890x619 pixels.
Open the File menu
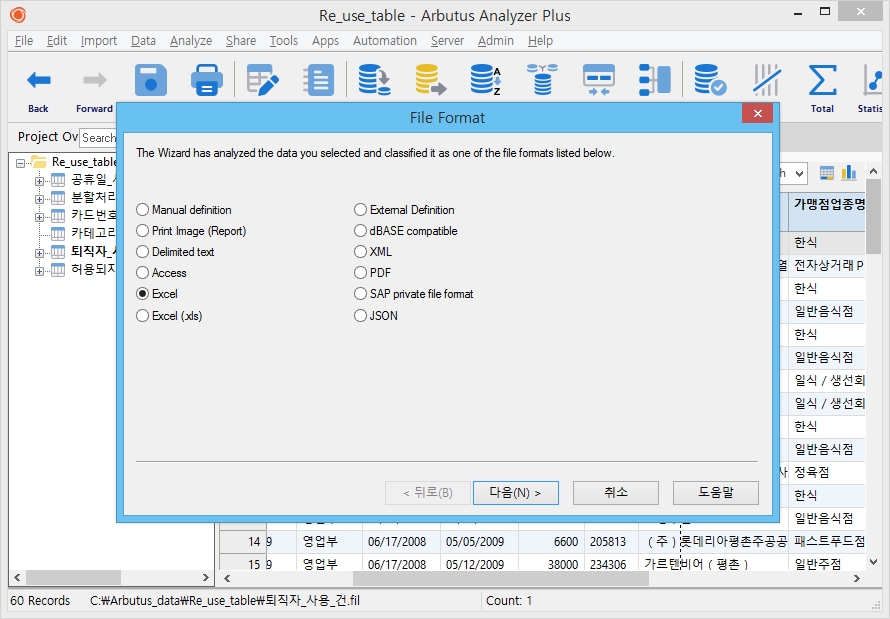point(24,41)
